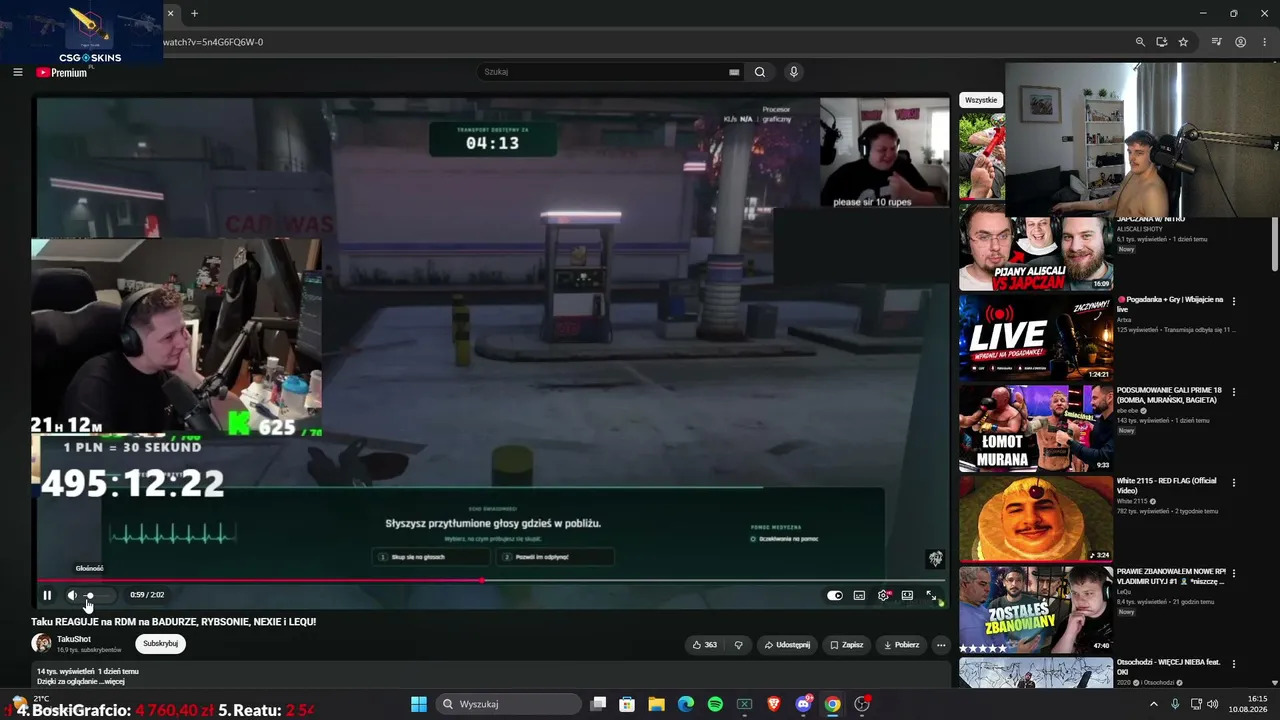This screenshot has height=720, width=1280.
Task: Save the video with Zapisz
Action: pos(846,645)
